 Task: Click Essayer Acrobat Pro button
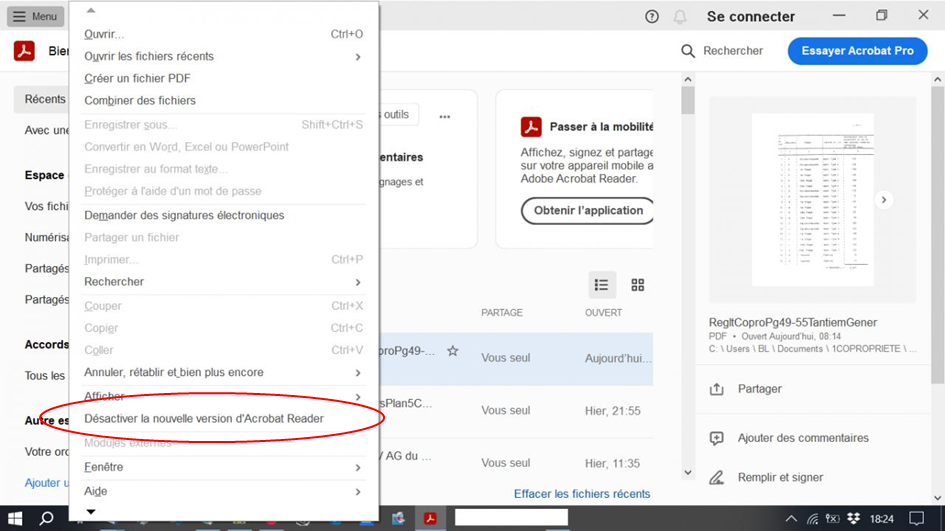tap(857, 51)
